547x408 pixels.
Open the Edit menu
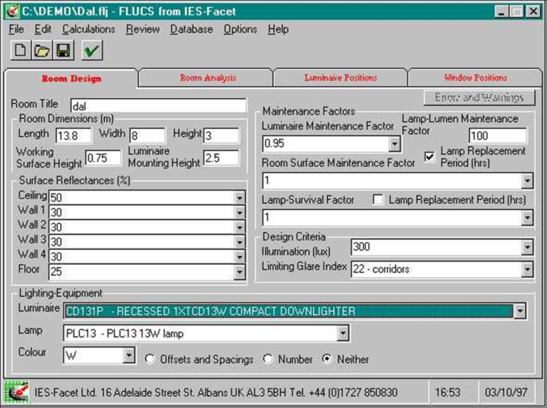click(x=43, y=29)
